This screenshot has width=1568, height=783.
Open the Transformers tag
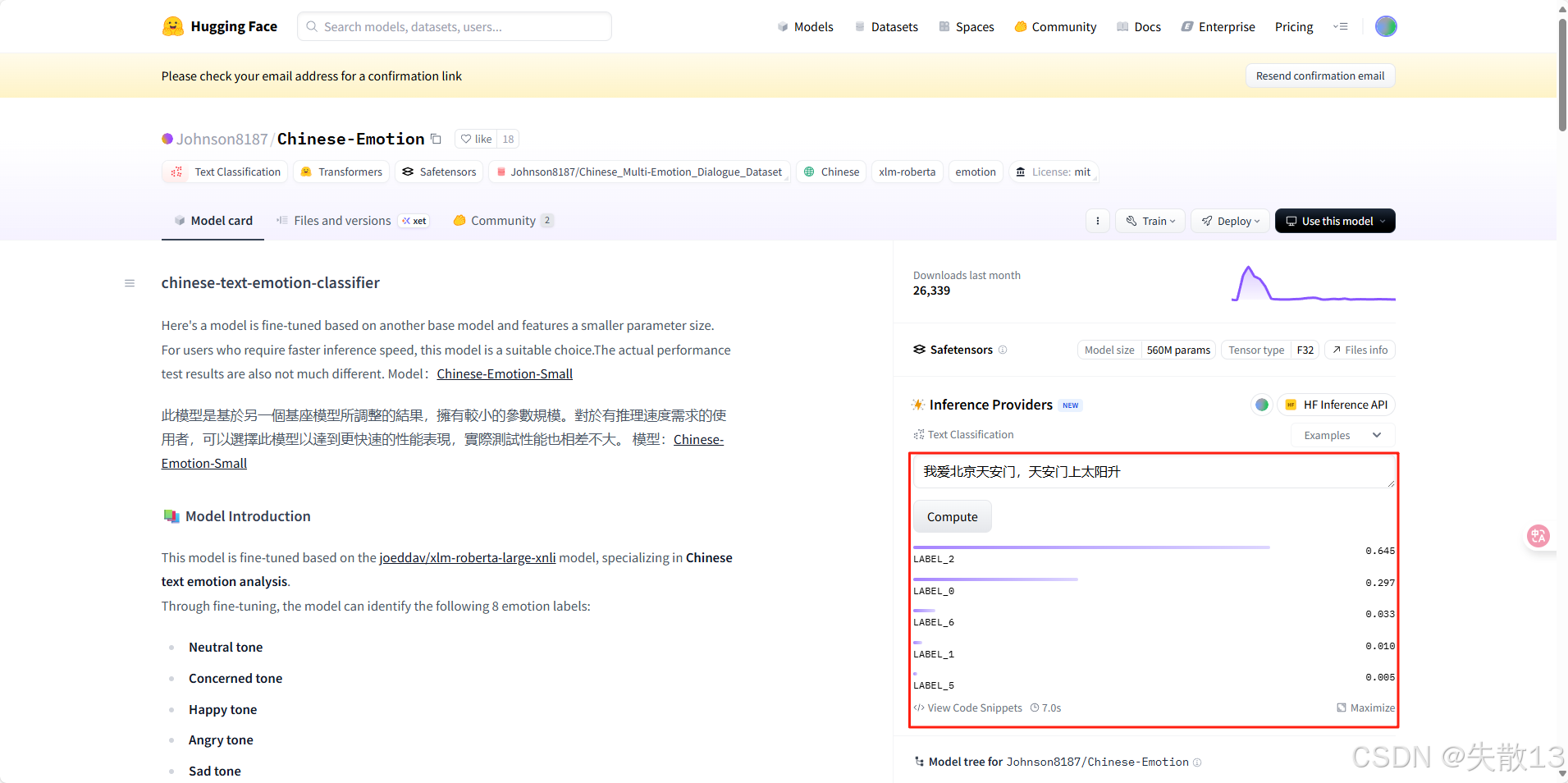coord(341,172)
